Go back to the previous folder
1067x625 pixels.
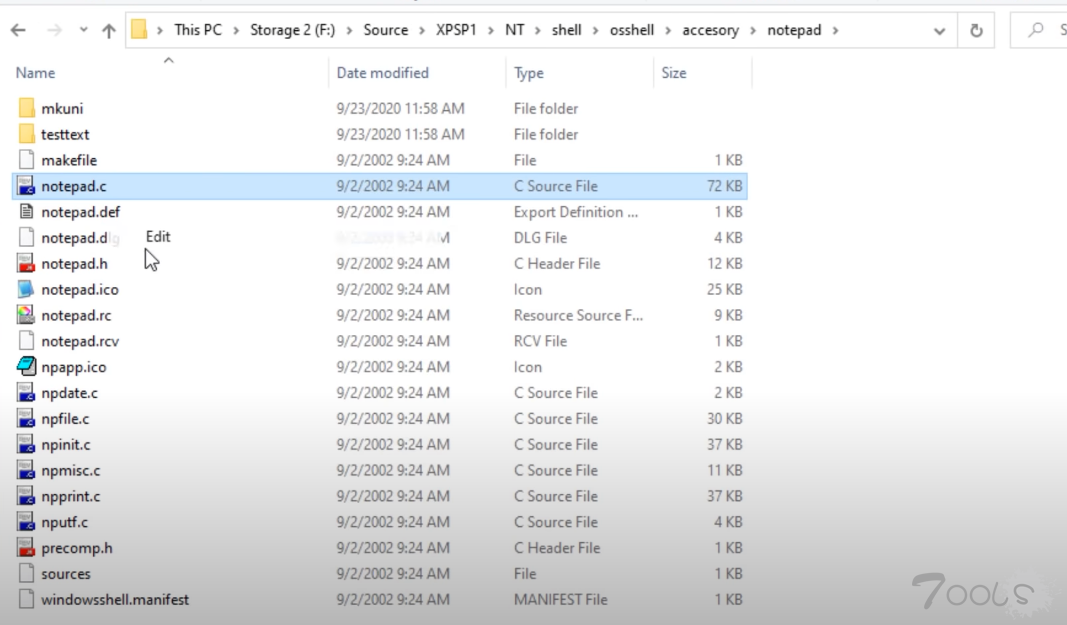tap(18, 31)
